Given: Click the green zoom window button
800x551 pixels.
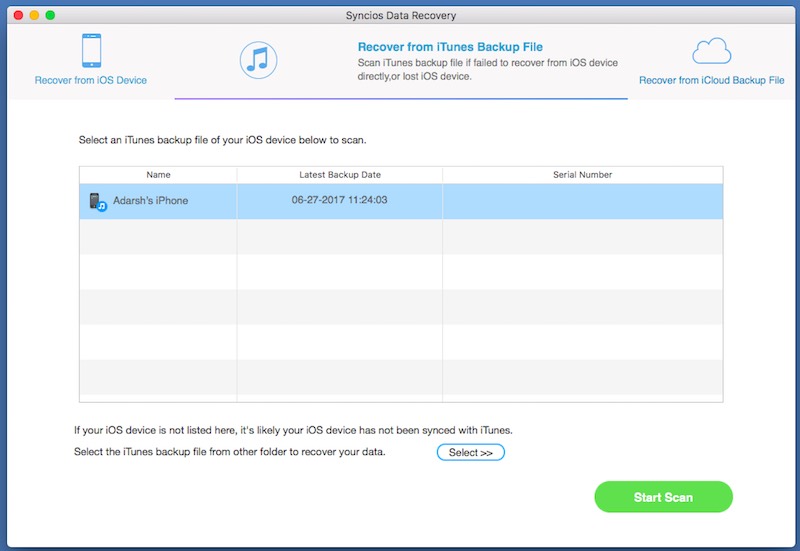Looking at the screenshot, I should (x=50, y=15).
